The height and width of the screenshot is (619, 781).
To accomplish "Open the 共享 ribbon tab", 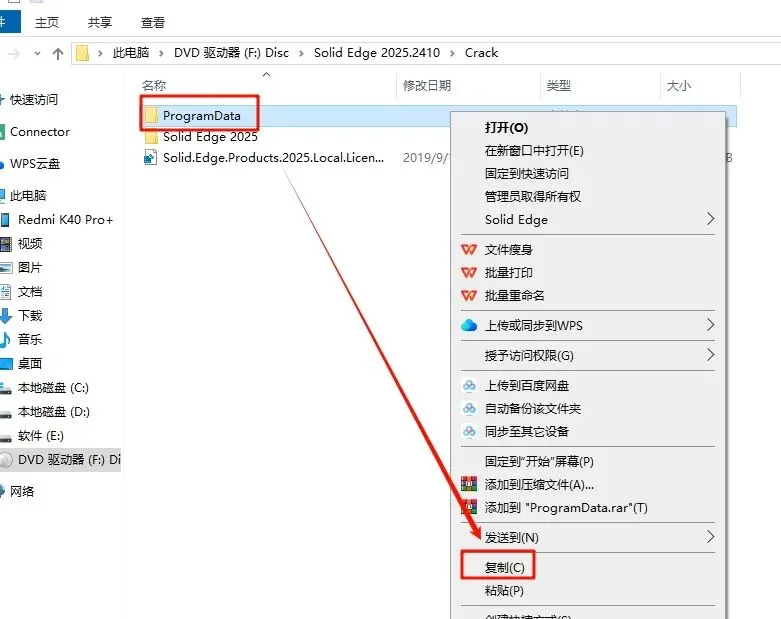I will pyautogui.click(x=100, y=22).
